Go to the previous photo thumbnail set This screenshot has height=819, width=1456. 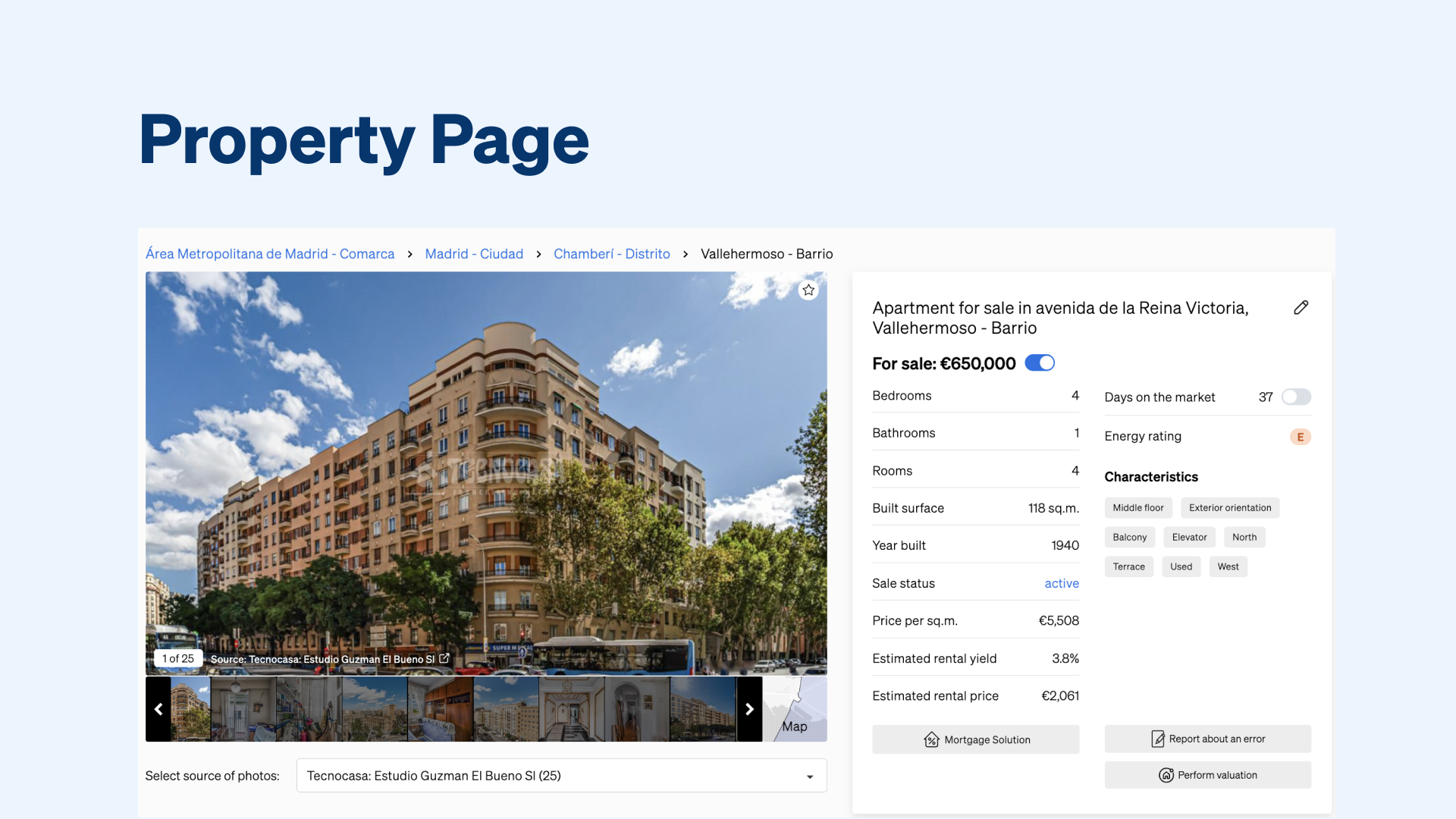coord(158,709)
